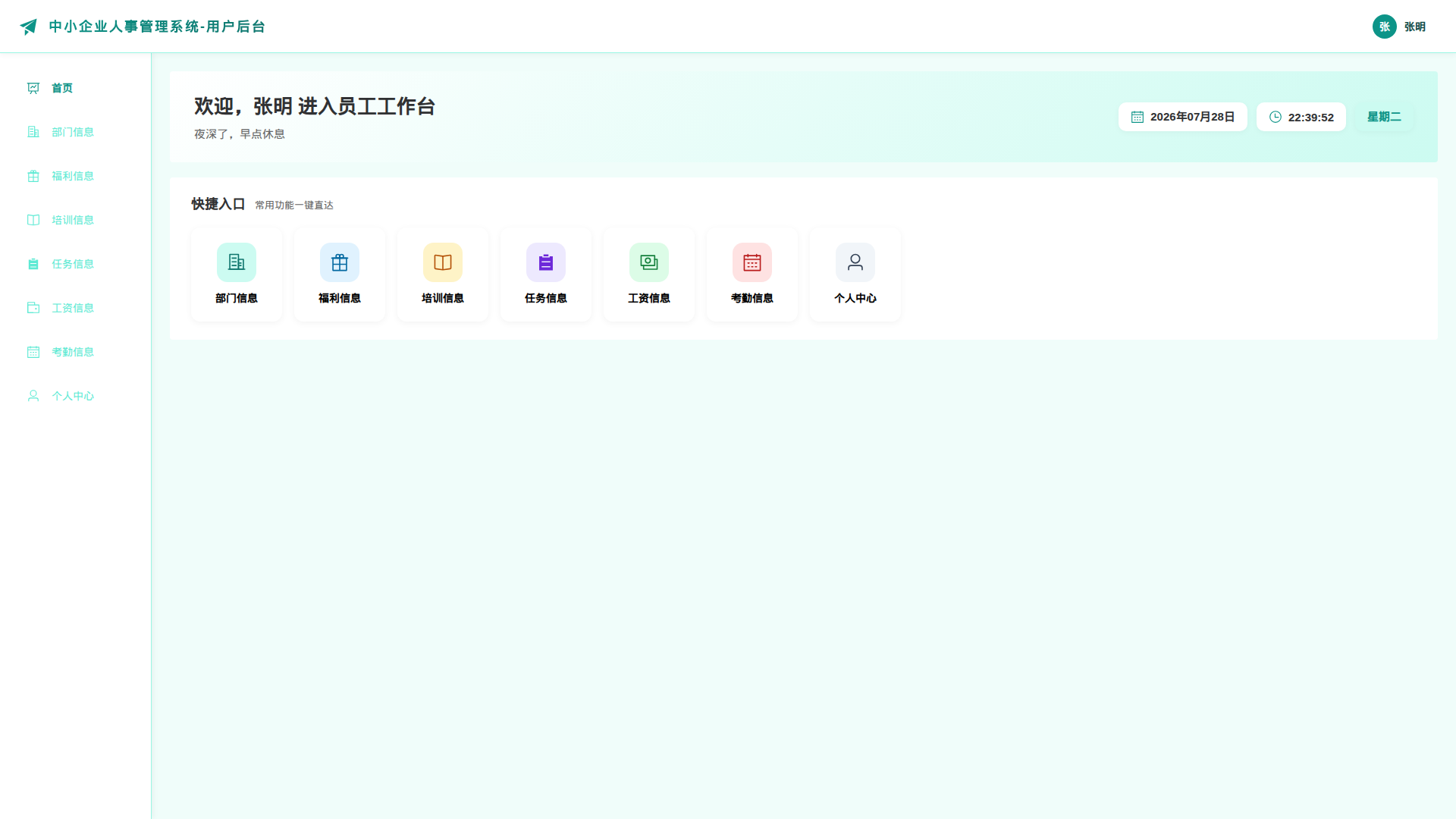This screenshot has width=1456, height=819.
Task: Click the 工资信息 label on its shortcut card
Action: (649, 298)
